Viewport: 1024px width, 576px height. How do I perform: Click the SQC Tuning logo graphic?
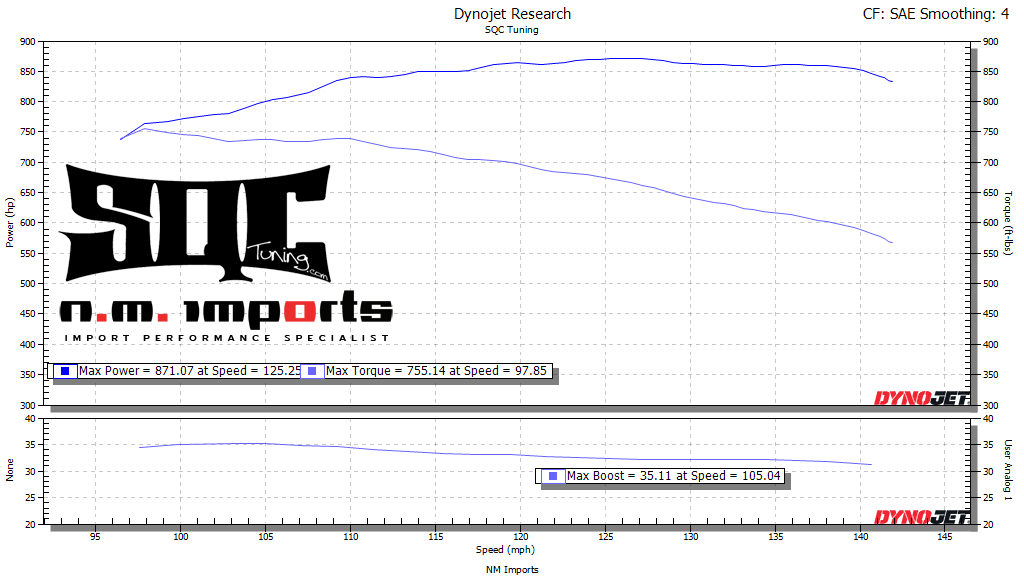[195, 223]
